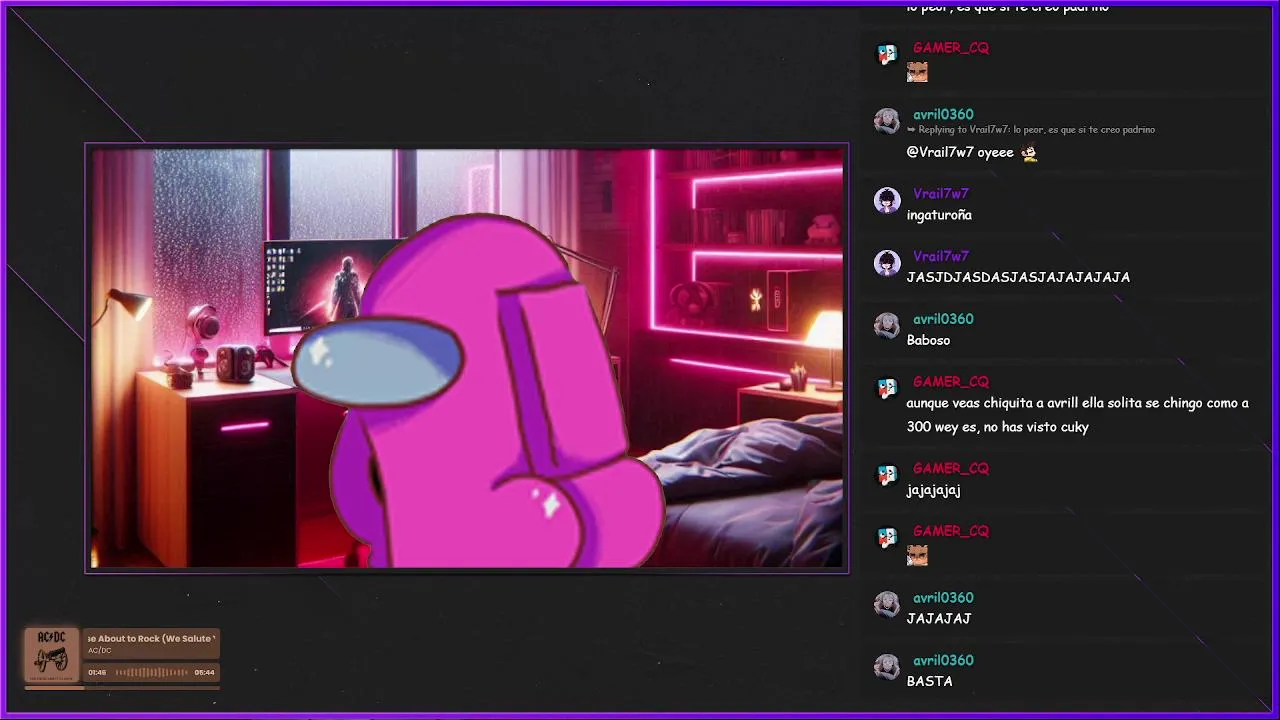Click the elapsed time 01:46
This screenshot has width=1280, height=720.
click(x=97, y=672)
